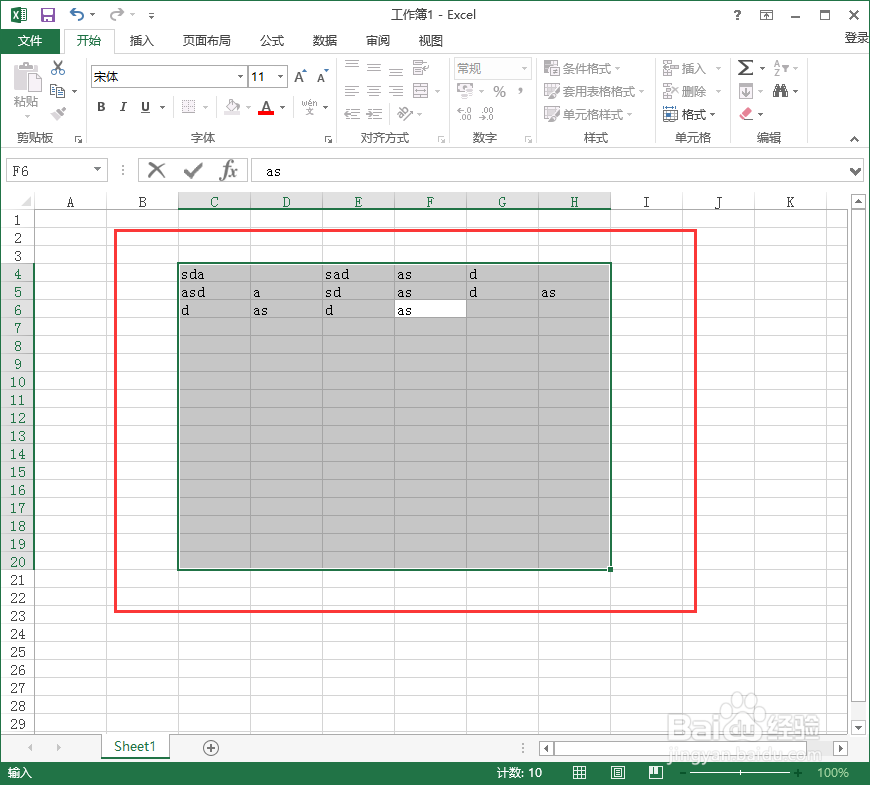Image resolution: width=870 pixels, height=785 pixels.
Task: Switch to the 数据 tab
Action: (x=325, y=40)
